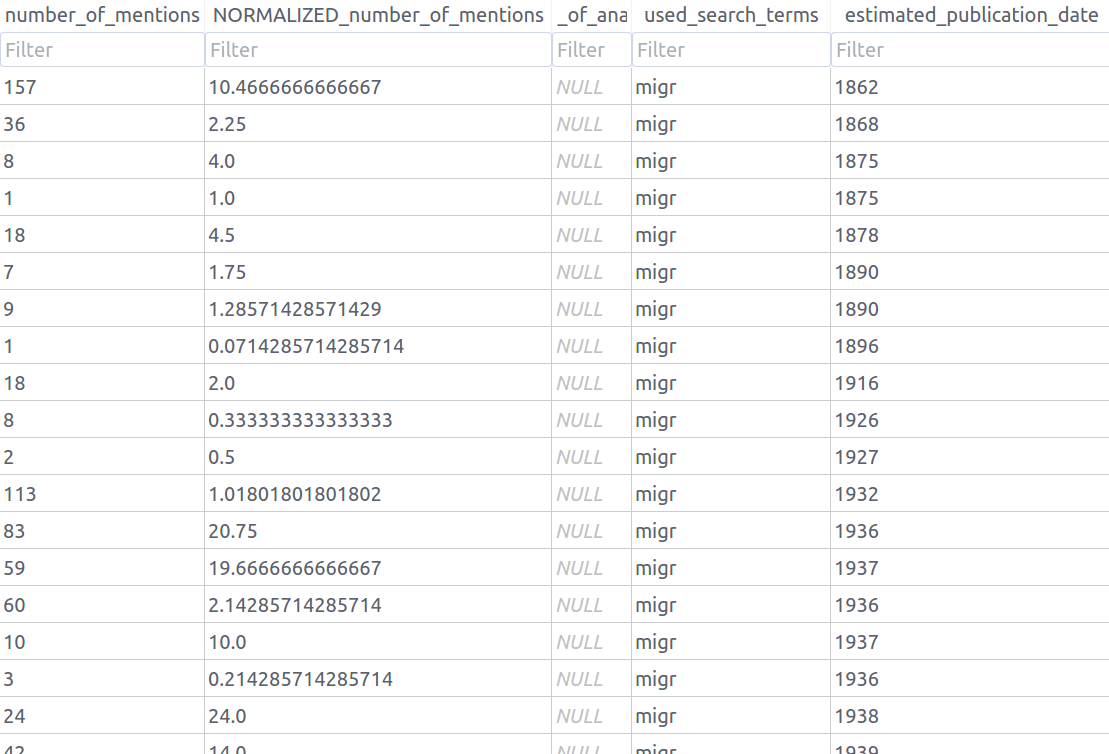Select the cell with value 113
The height and width of the screenshot is (754, 1109).
coord(102,494)
